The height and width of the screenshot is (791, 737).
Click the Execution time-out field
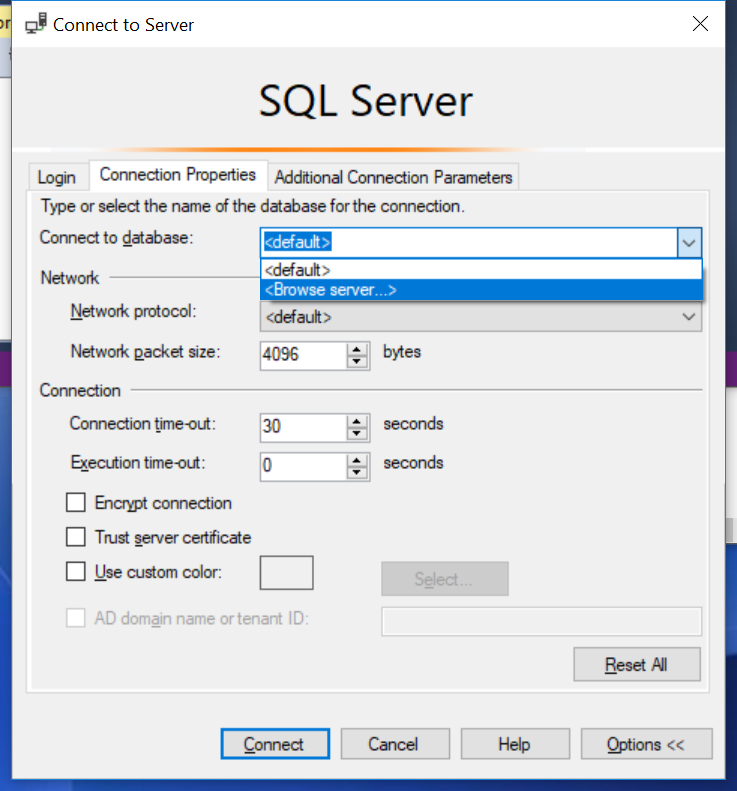click(303, 467)
